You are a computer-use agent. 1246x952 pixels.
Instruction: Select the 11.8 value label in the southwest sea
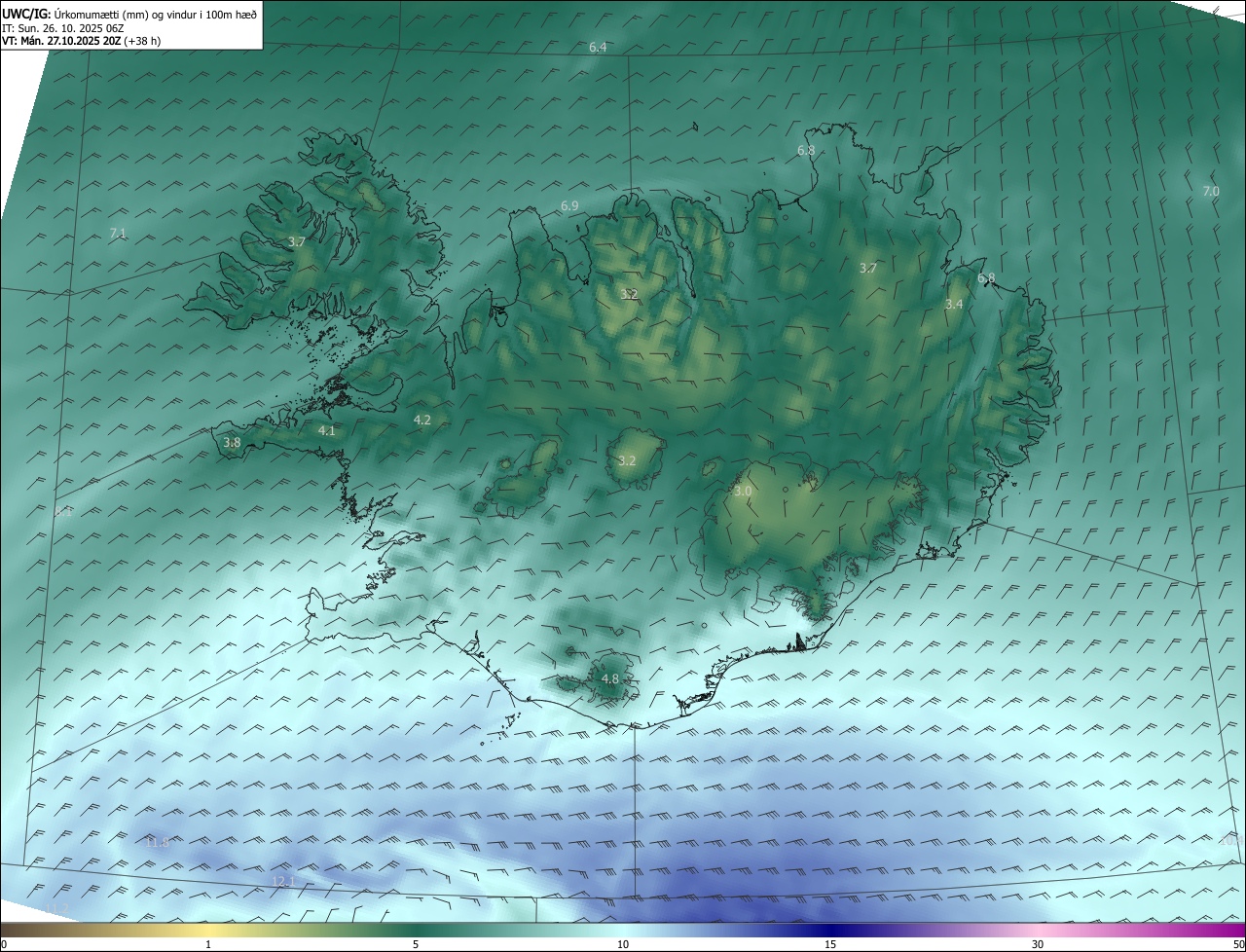[157, 842]
